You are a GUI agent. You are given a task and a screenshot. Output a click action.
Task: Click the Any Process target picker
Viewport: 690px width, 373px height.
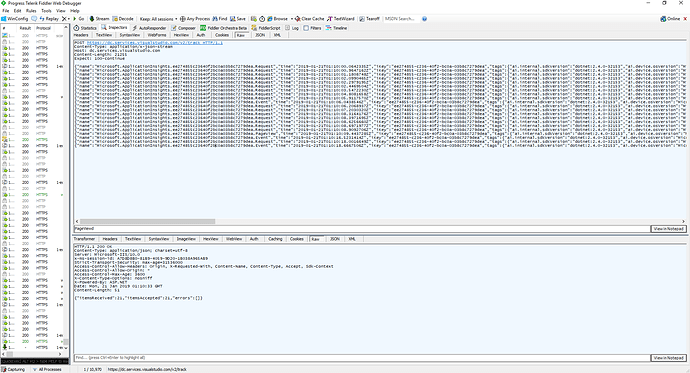coord(195,19)
